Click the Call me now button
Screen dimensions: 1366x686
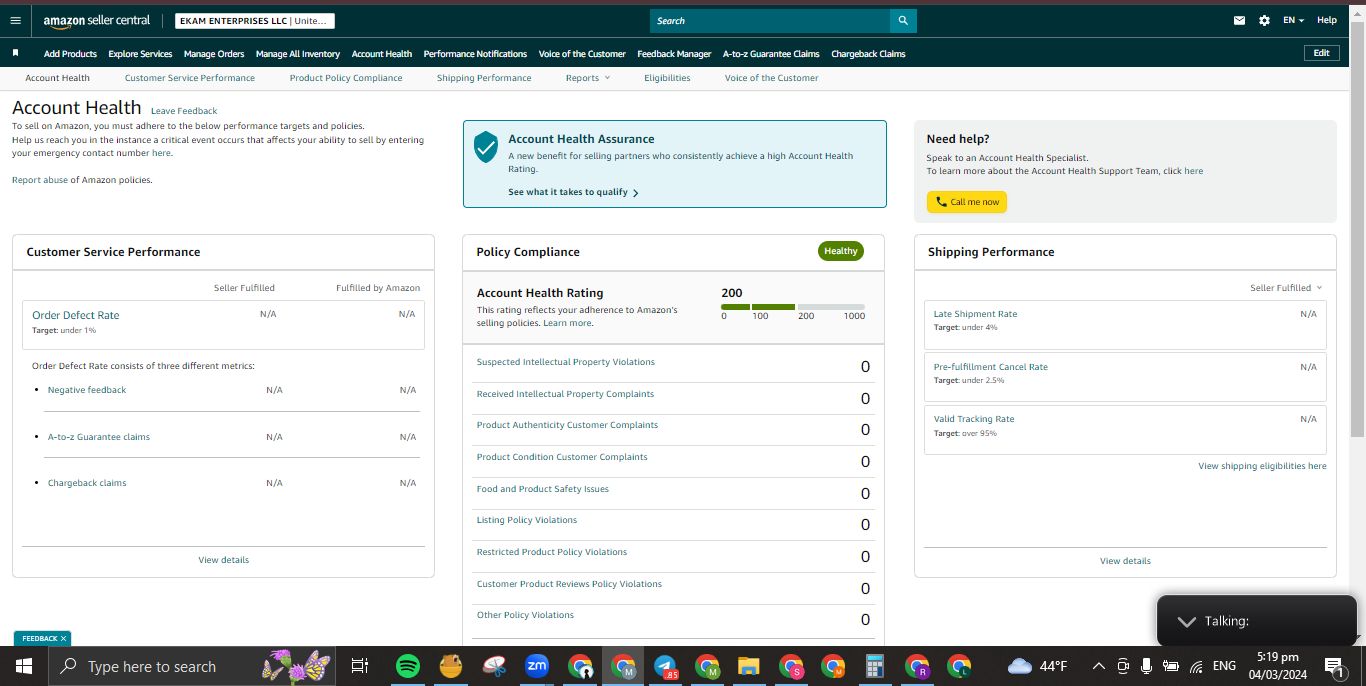tap(967, 202)
